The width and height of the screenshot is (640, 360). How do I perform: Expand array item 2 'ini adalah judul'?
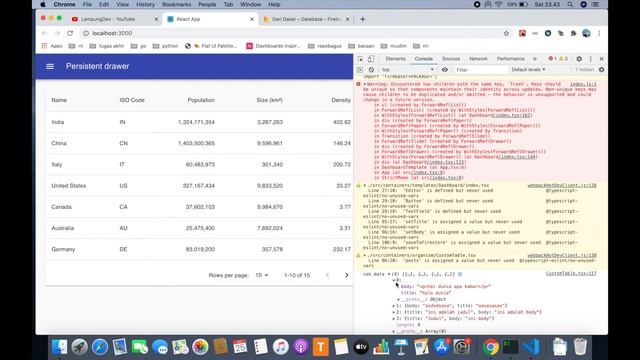394,312
